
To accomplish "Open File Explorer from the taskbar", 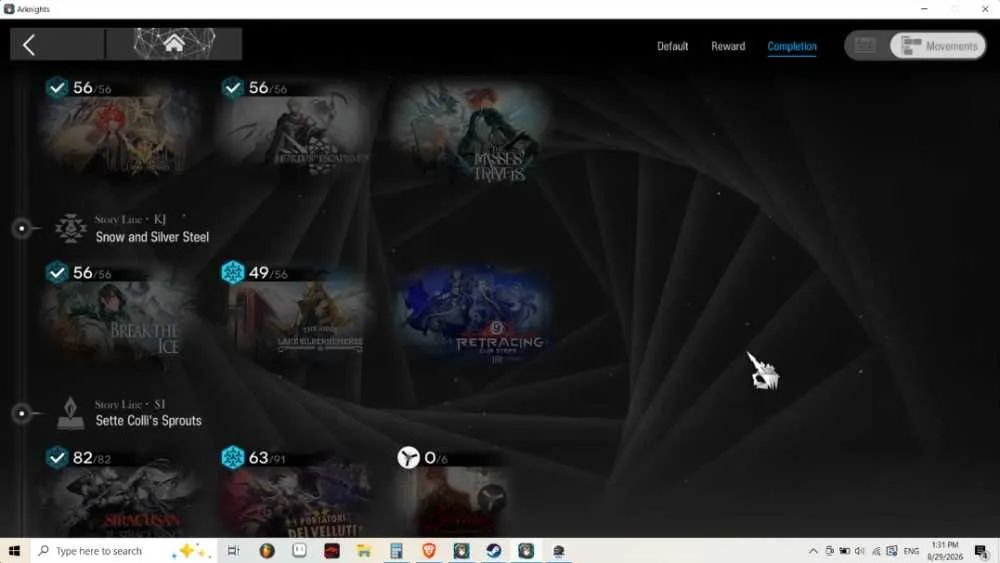I will pyautogui.click(x=364, y=551).
